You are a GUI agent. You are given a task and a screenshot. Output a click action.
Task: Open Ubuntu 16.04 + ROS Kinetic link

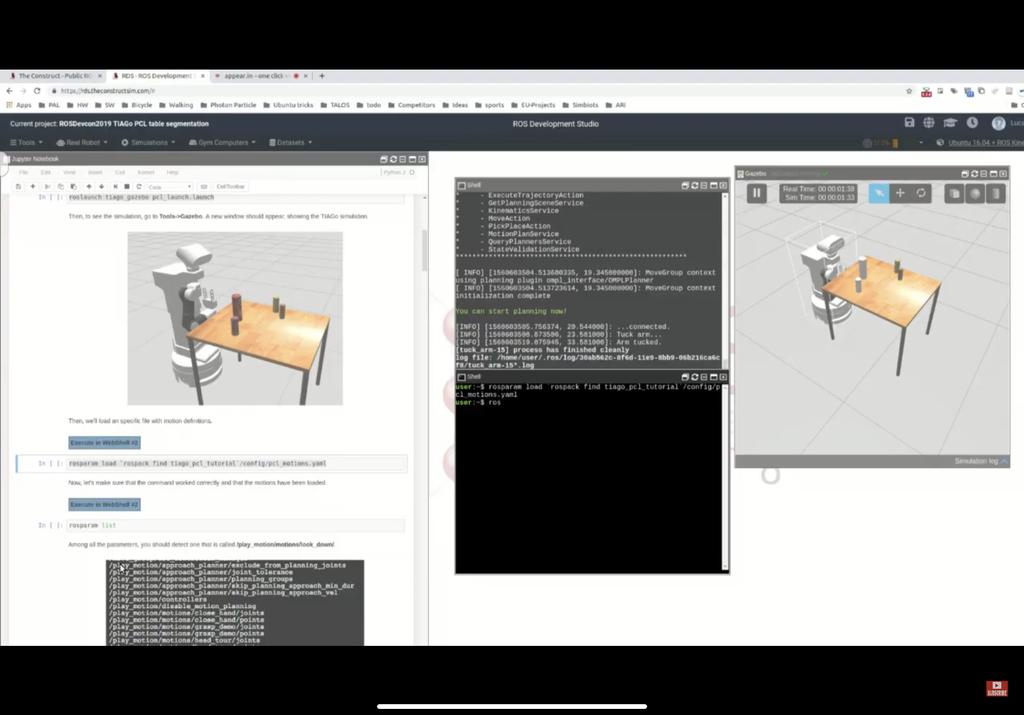click(x=985, y=142)
